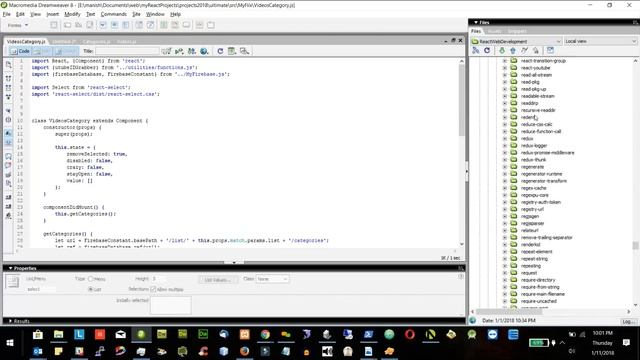The width and height of the screenshot is (640, 360).
Task: Open the Local view dropdown
Action: pos(600,41)
